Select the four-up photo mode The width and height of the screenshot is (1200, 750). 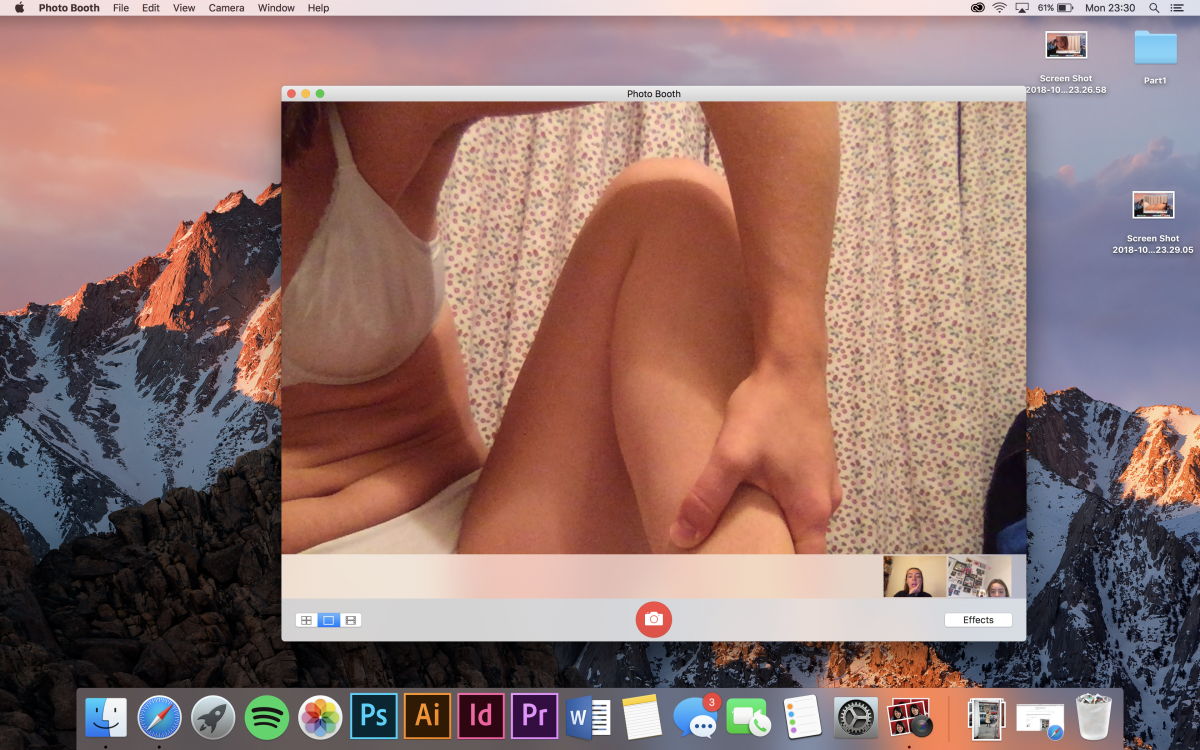pyautogui.click(x=306, y=620)
